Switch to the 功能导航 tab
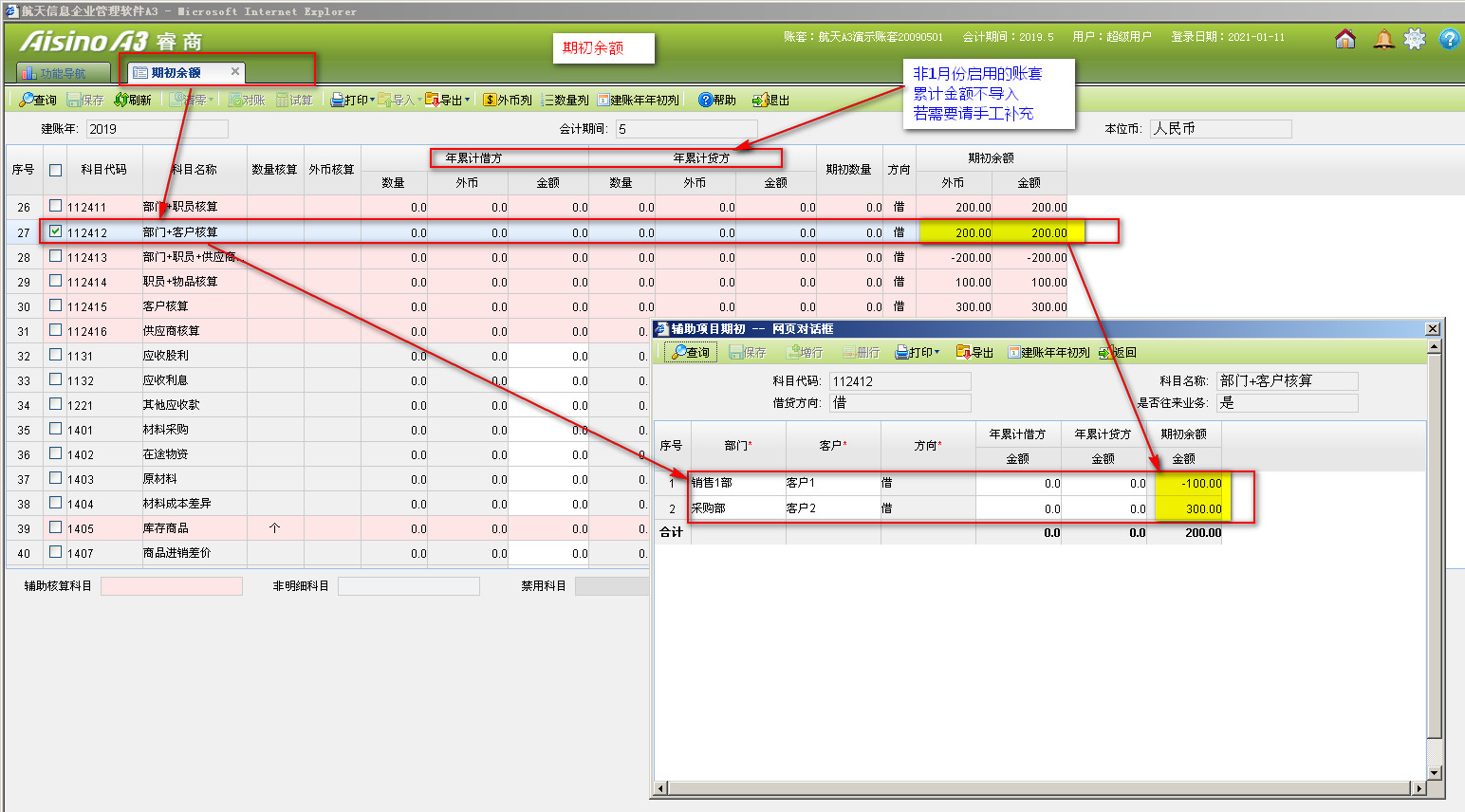1465x812 pixels. tap(63, 73)
